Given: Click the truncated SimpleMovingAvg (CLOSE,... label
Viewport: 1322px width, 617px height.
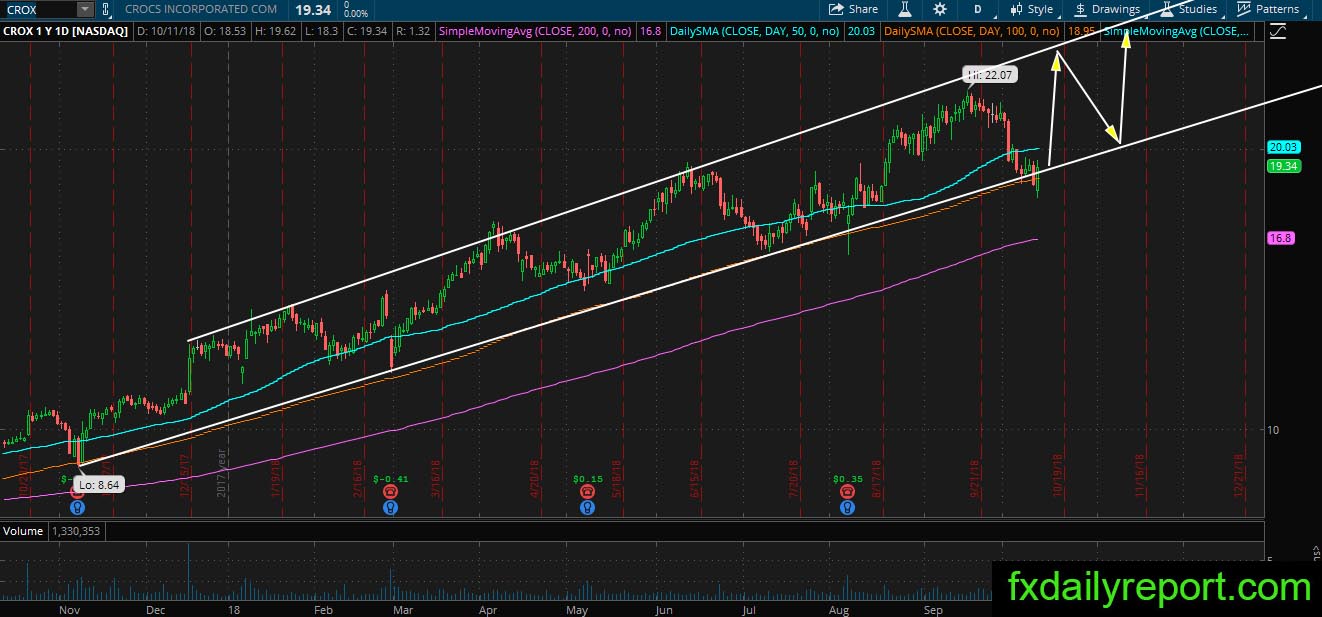Looking at the screenshot, I should pos(1176,32).
